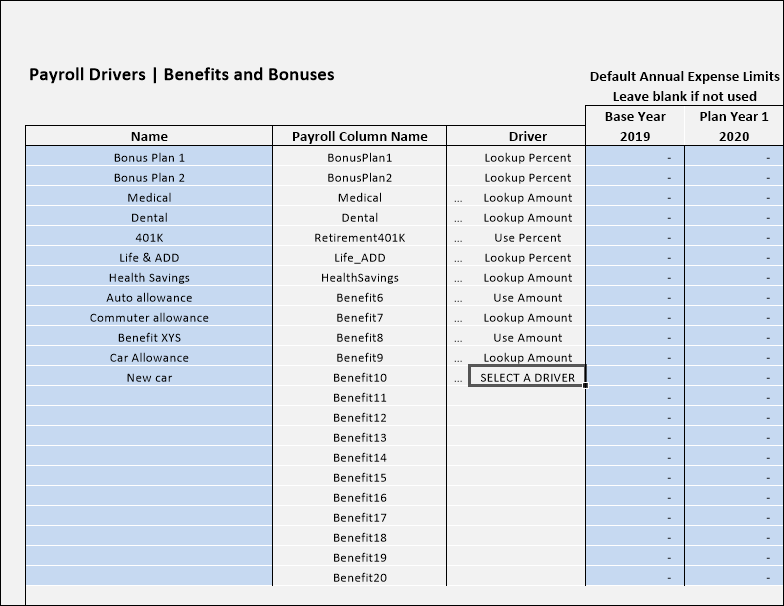Edit the 'Dental' name cell
This screenshot has height=606, width=784.
coord(149,216)
